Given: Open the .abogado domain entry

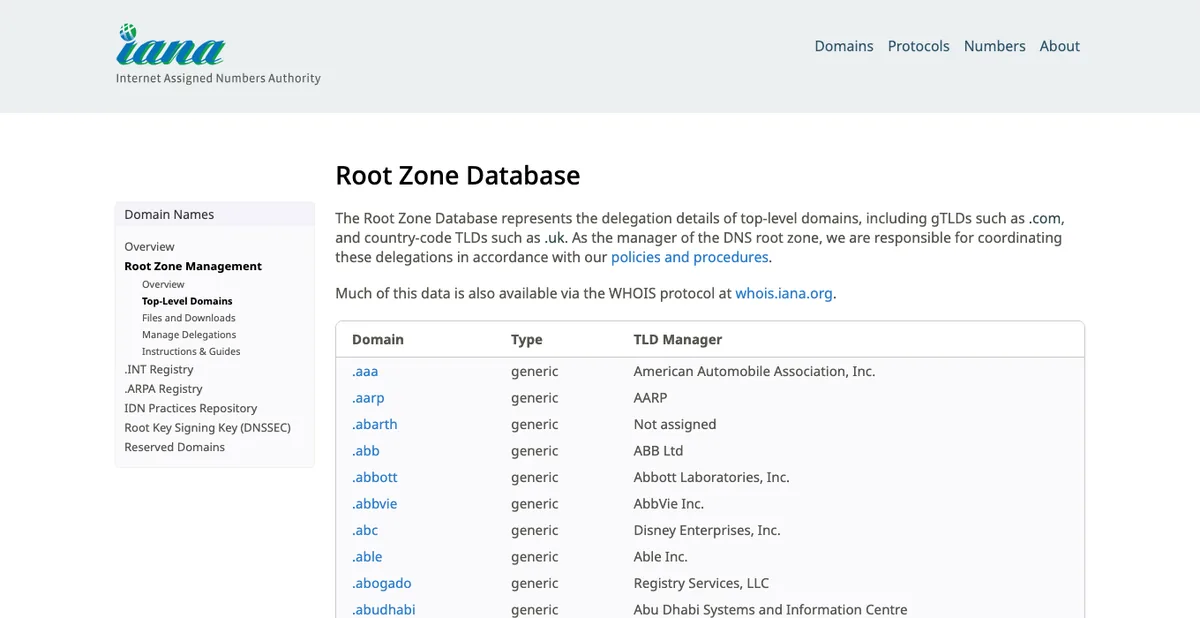Looking at the screenshot, I should pos(382,583).
